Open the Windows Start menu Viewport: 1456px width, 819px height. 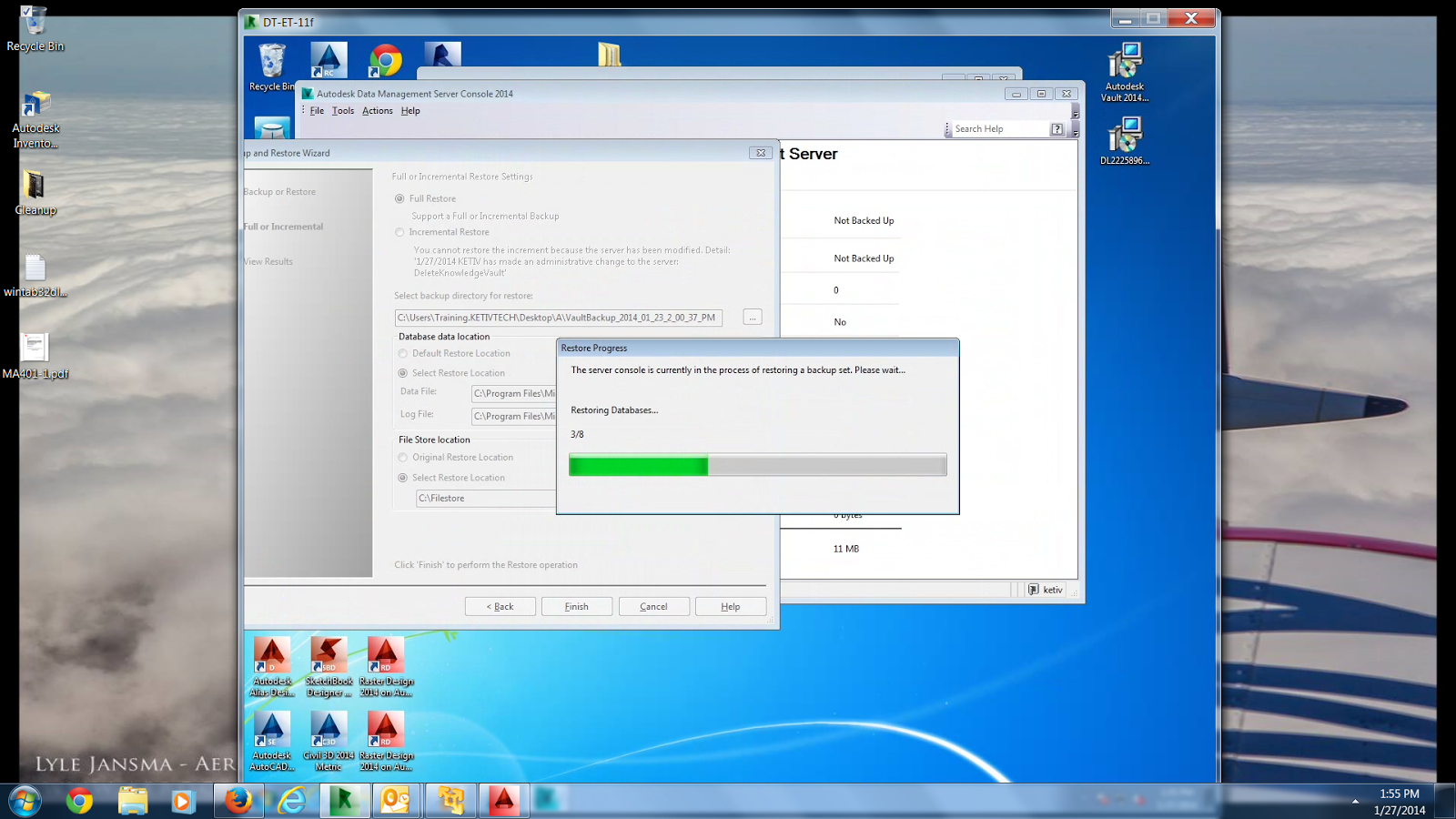pyautogui.click(x=25, y=801)
